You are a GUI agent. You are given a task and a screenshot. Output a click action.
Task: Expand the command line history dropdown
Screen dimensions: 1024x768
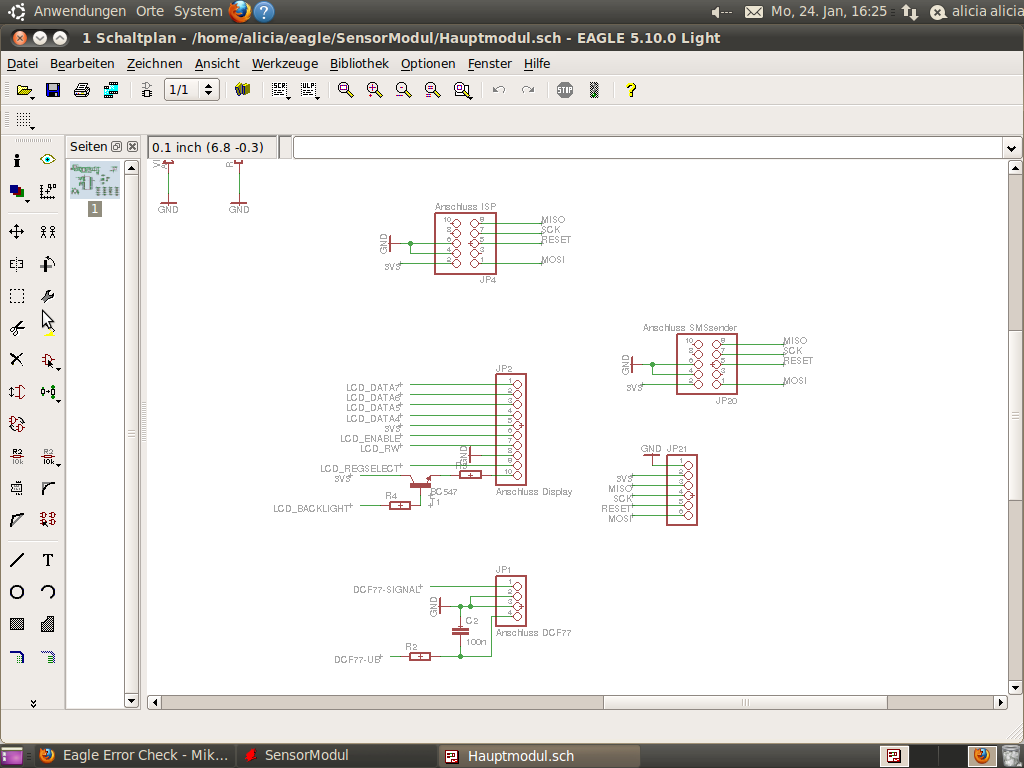coord(1011,148)
